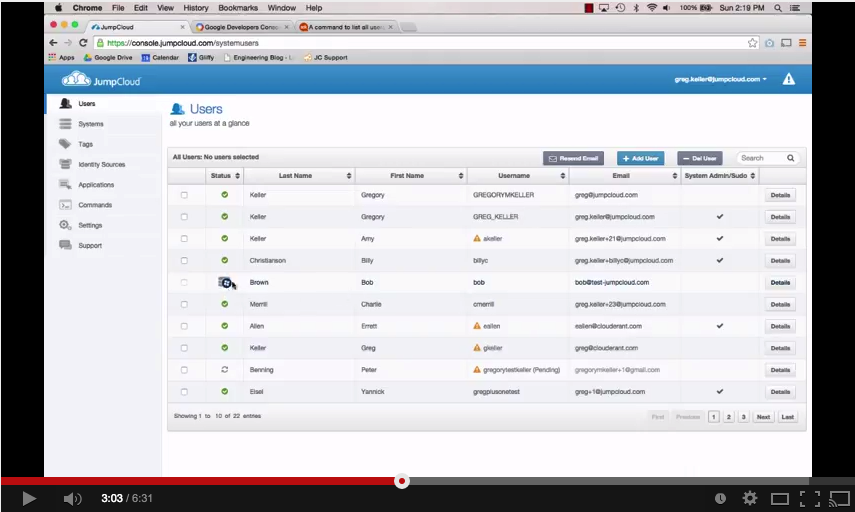Open Settings in the sidebar
Screen dimensions: 855x512
[90, 225]
